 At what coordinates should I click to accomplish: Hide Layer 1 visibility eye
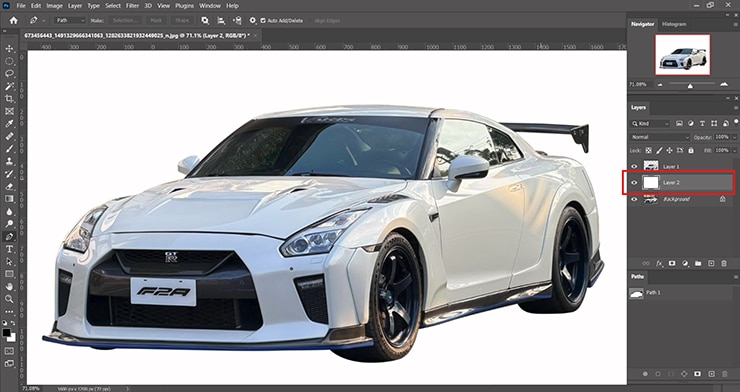click(x=634, y=166)
